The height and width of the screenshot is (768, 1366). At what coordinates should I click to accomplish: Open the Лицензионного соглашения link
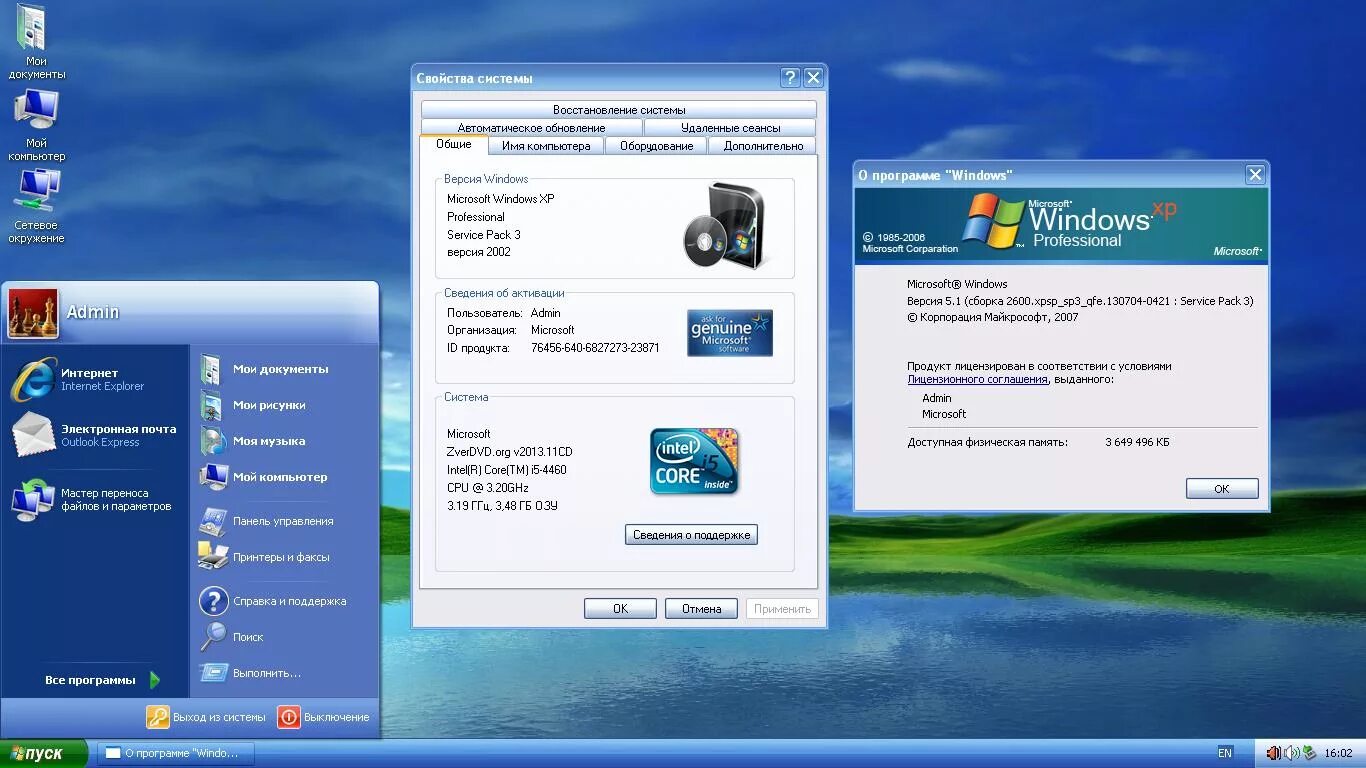978,380
